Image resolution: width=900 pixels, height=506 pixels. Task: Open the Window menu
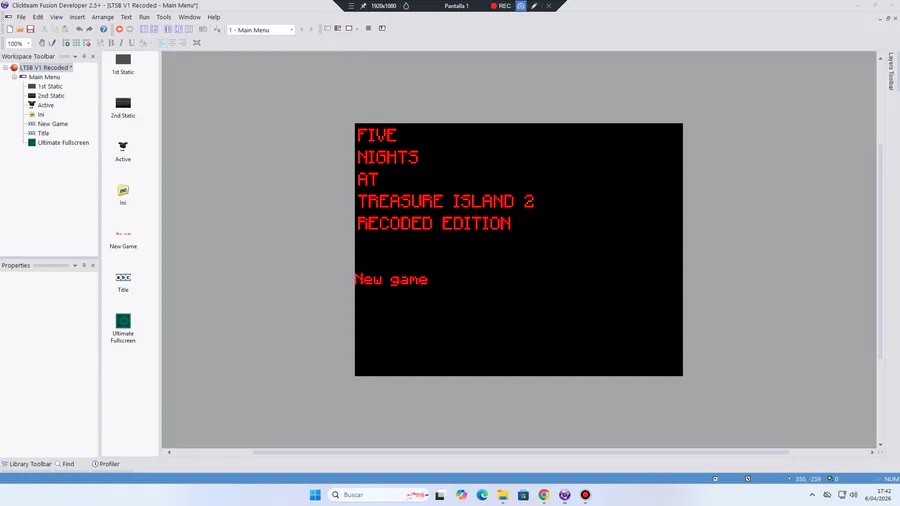(189, 17)
